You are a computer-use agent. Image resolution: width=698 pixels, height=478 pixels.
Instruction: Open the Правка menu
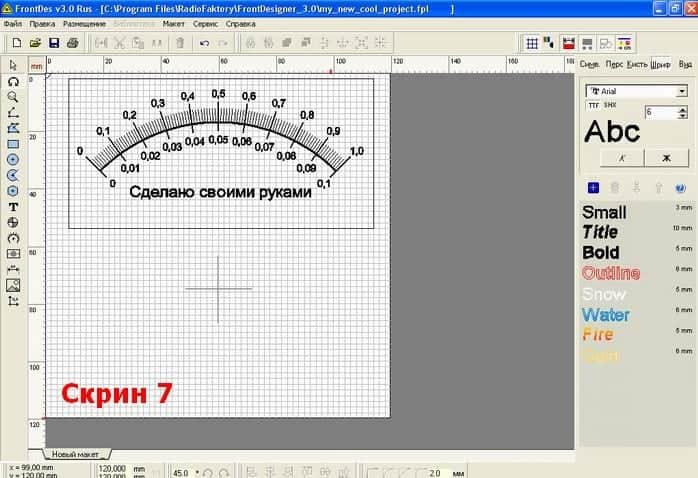point(42,24)
